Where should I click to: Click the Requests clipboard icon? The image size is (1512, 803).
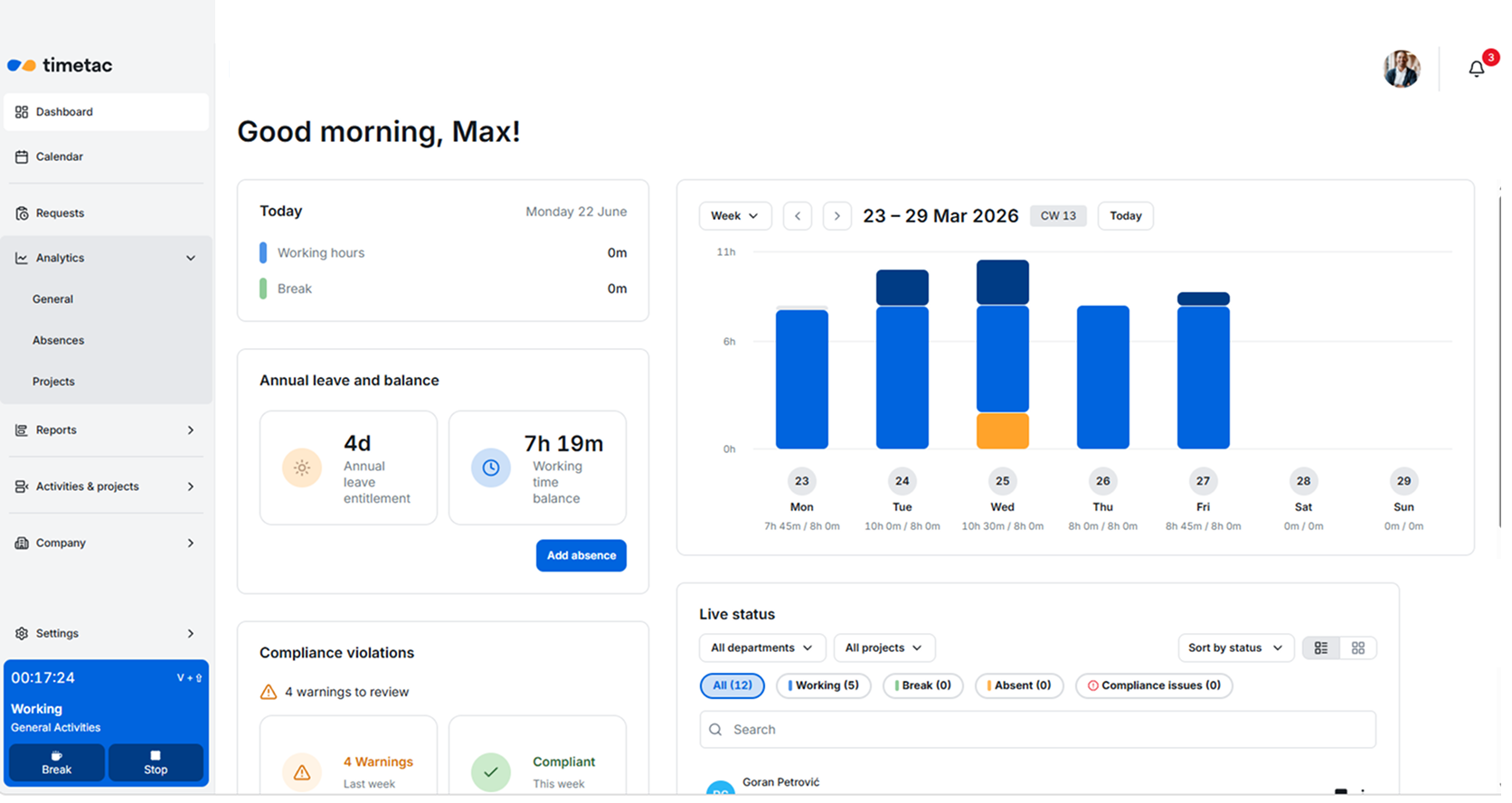click(22, 213)
